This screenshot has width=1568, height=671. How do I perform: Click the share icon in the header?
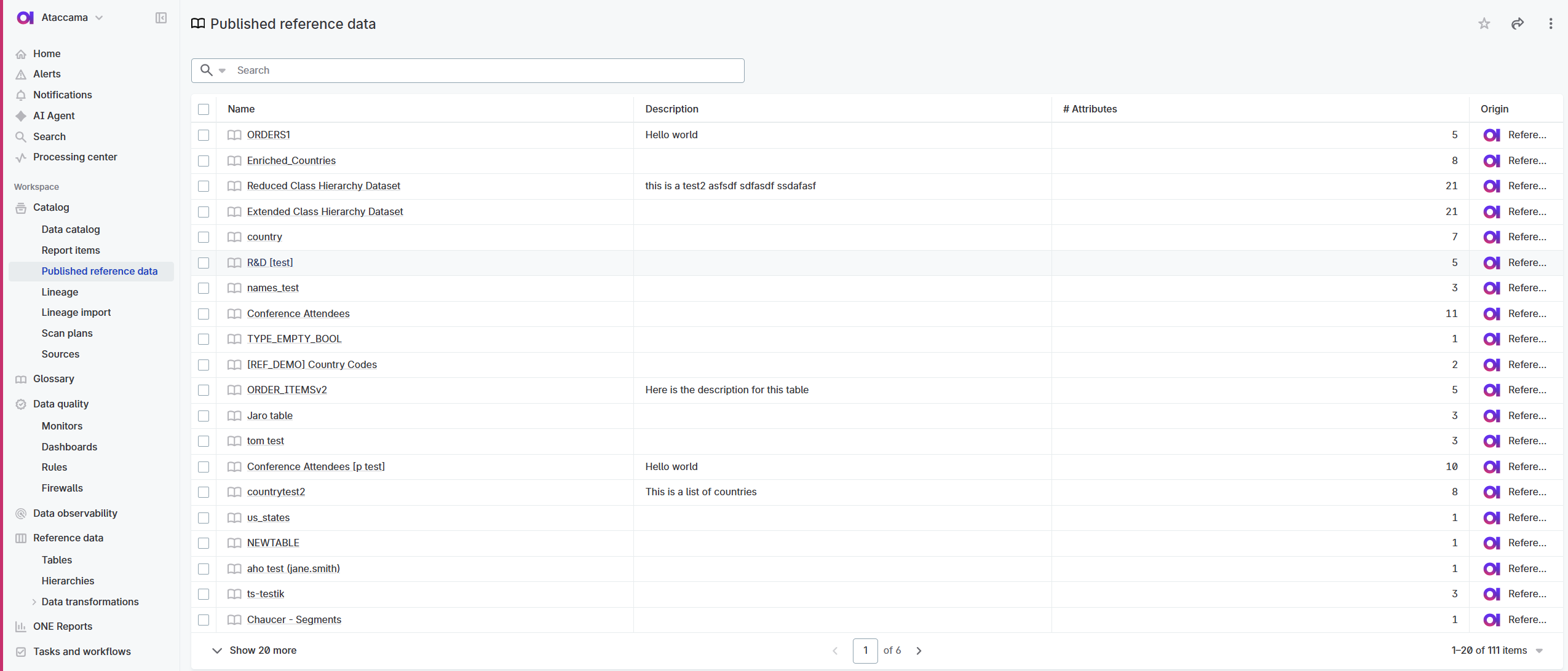coord(1517,23)
